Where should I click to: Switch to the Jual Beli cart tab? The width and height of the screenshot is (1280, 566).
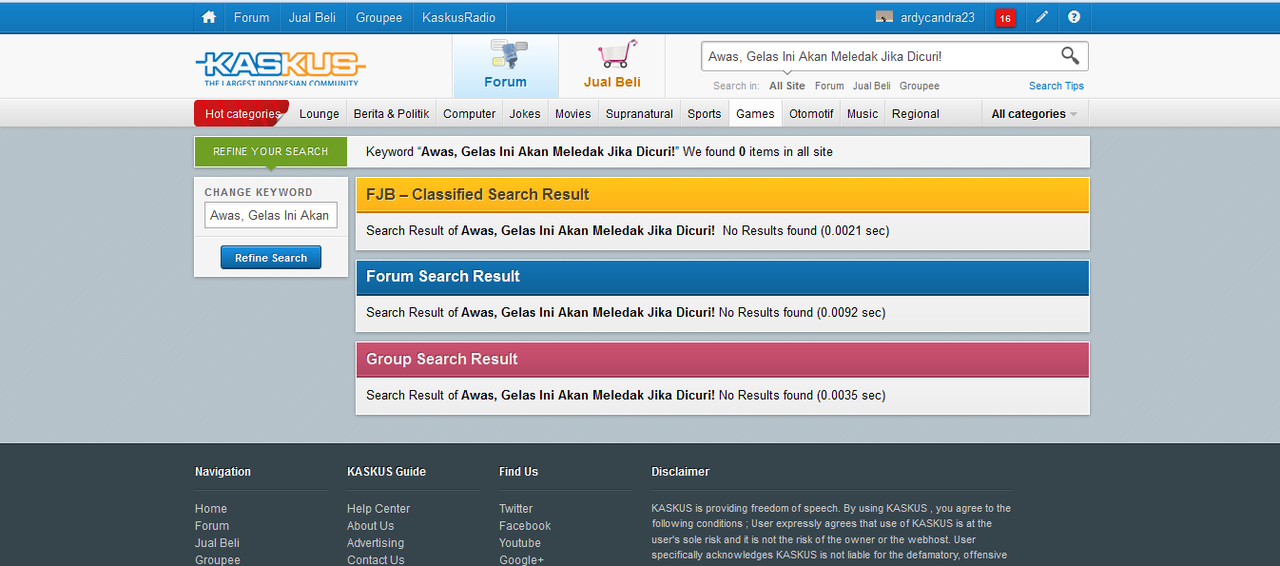pos(612,66)
